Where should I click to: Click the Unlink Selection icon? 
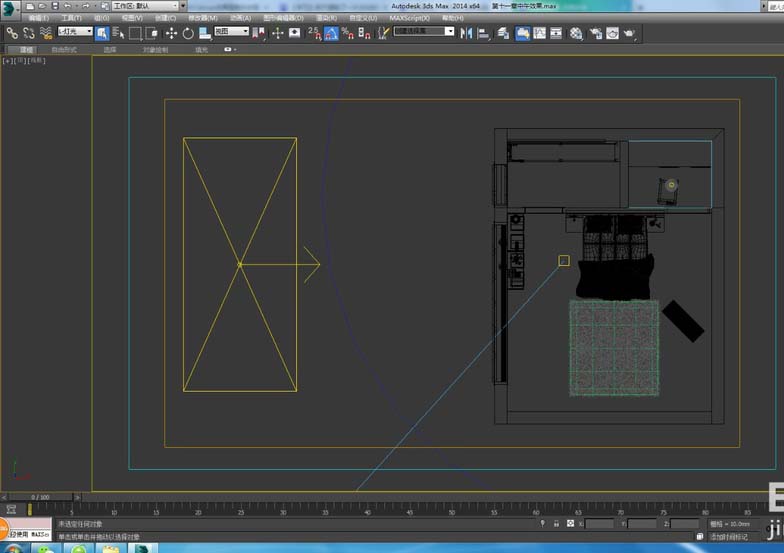[x=29, y=33]
